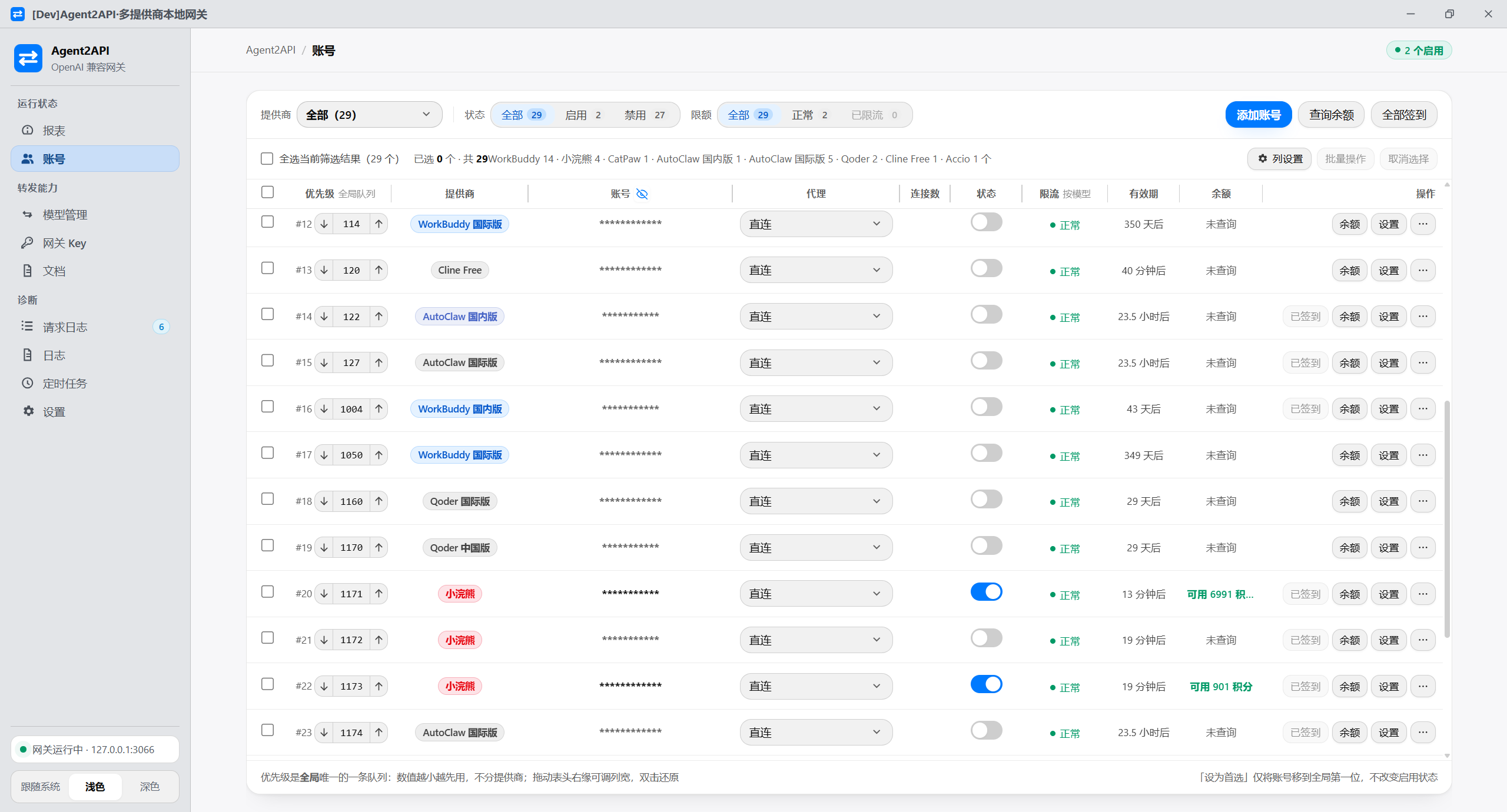Click the 添加账号 button
The width and height of the screenshot is (1507, 812).
tap(1259, 115)
